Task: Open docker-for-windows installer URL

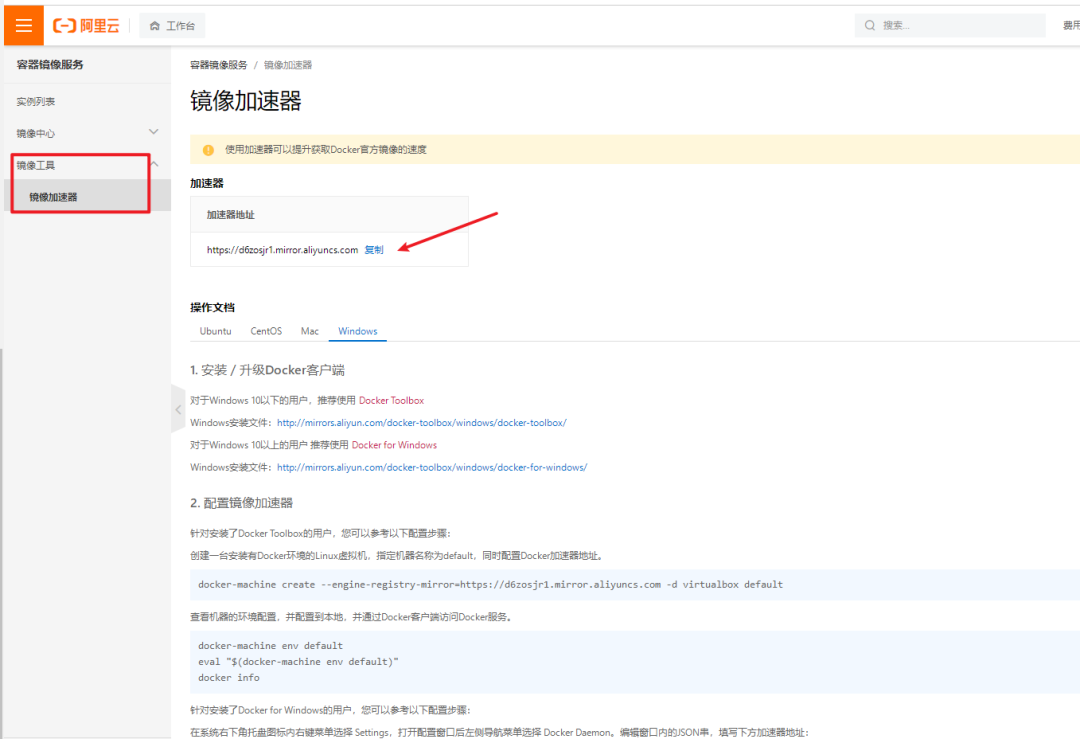Action: (x=432, y=467)
